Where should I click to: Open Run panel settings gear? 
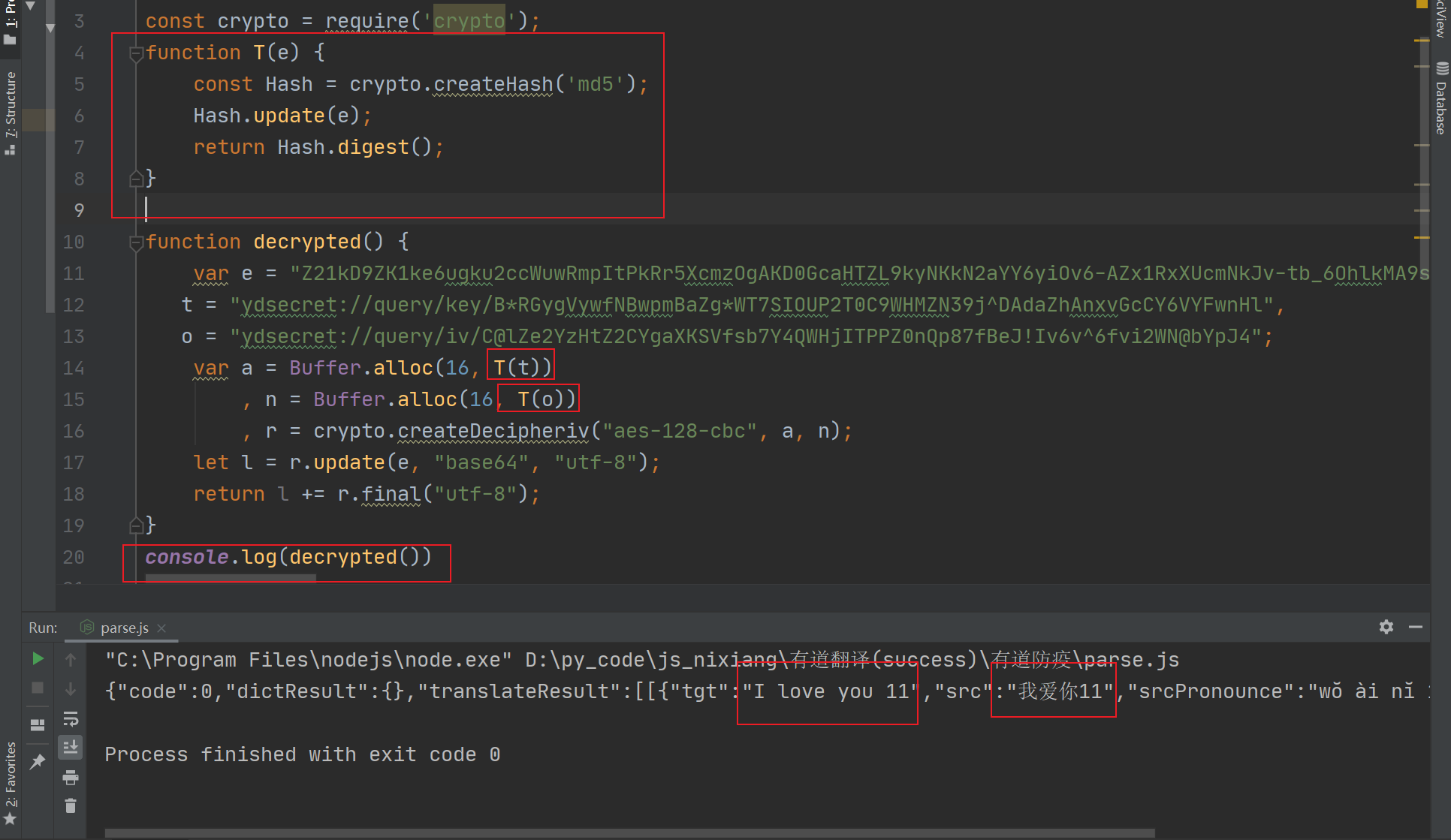(1386, 627)
